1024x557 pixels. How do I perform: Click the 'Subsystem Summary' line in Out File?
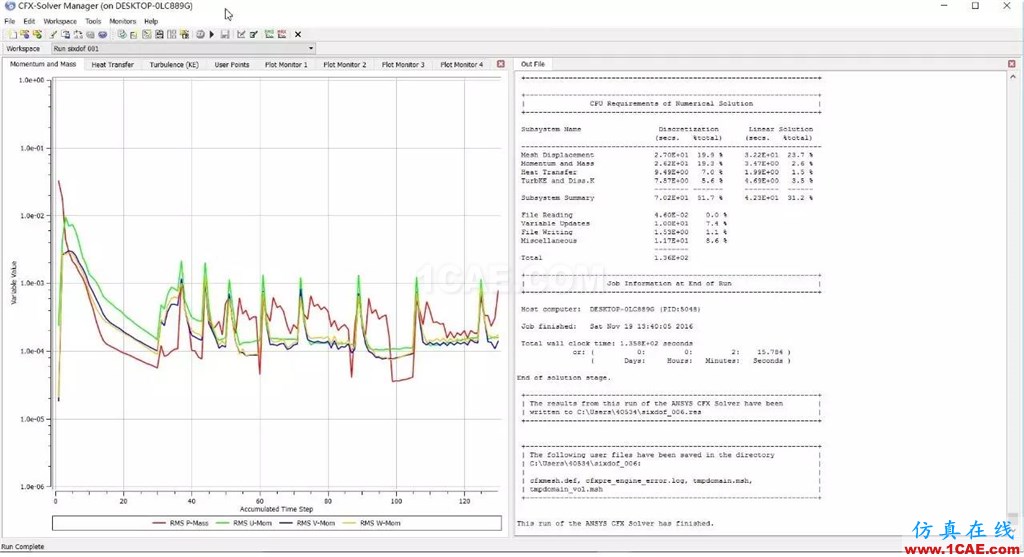pyautogui.click(x=667, y=198)
